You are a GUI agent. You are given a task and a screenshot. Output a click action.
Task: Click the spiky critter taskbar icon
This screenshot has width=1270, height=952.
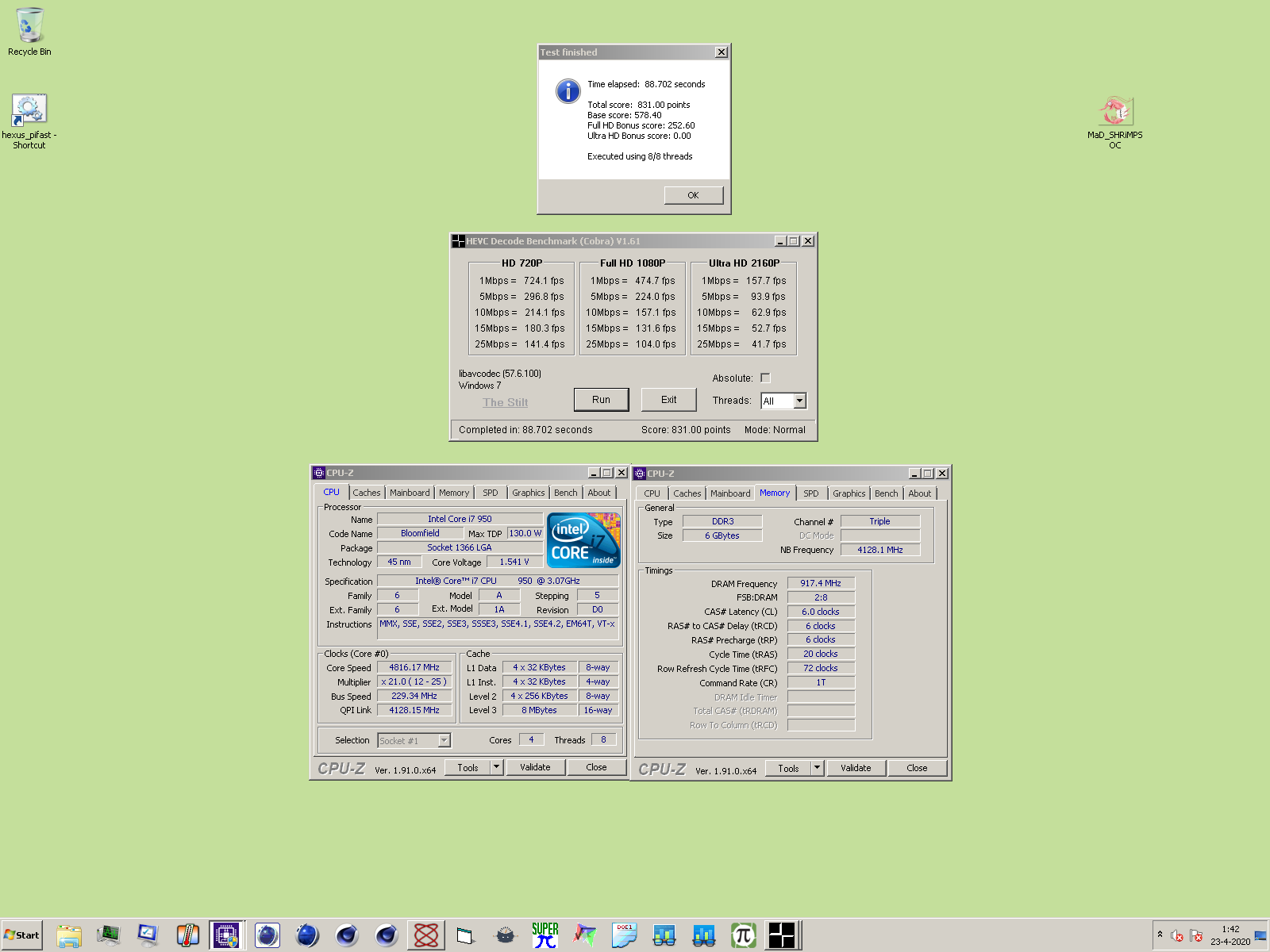point(506,935)
